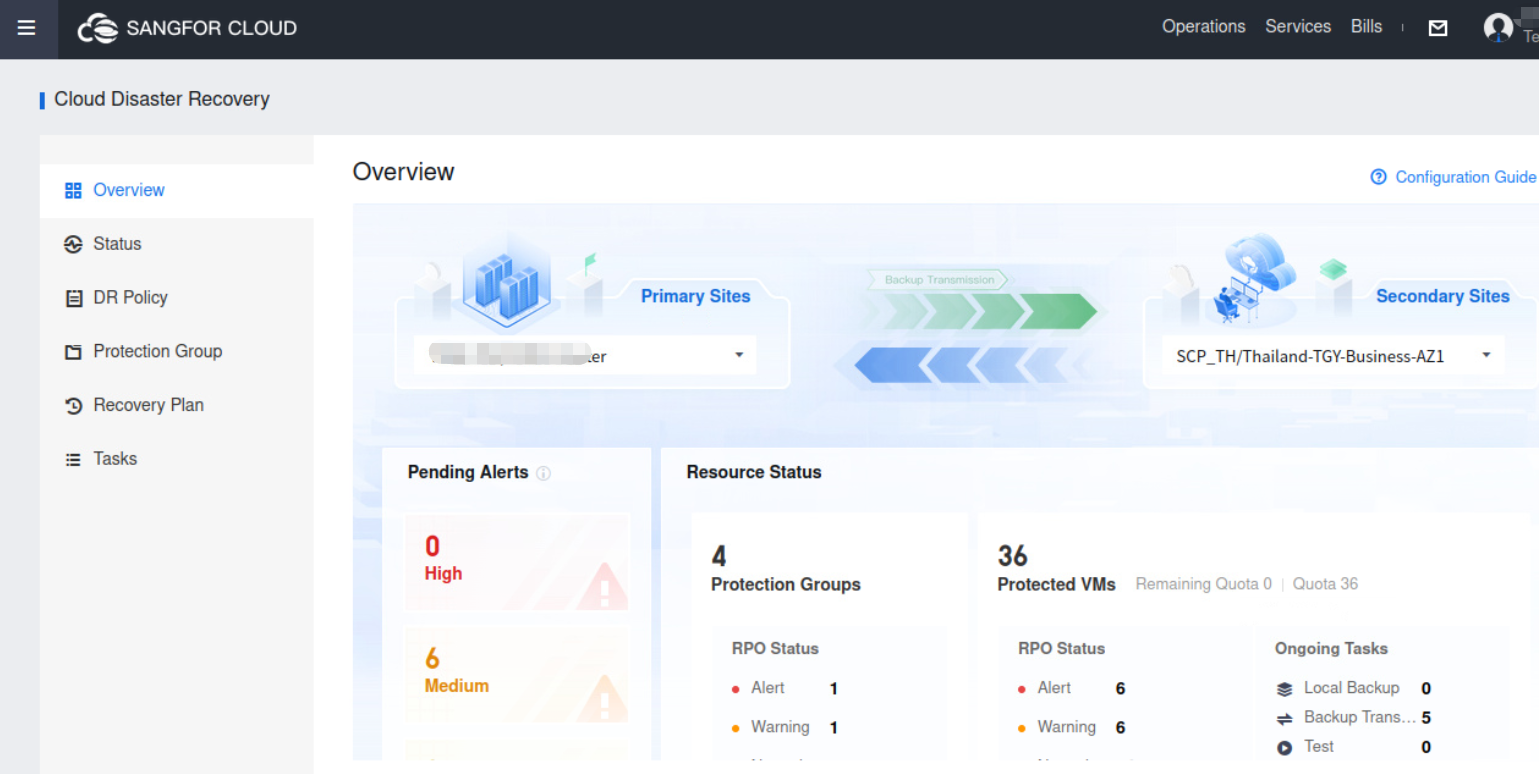
Task: Open the hamburger navigation menu
Action: coord(27,28)
